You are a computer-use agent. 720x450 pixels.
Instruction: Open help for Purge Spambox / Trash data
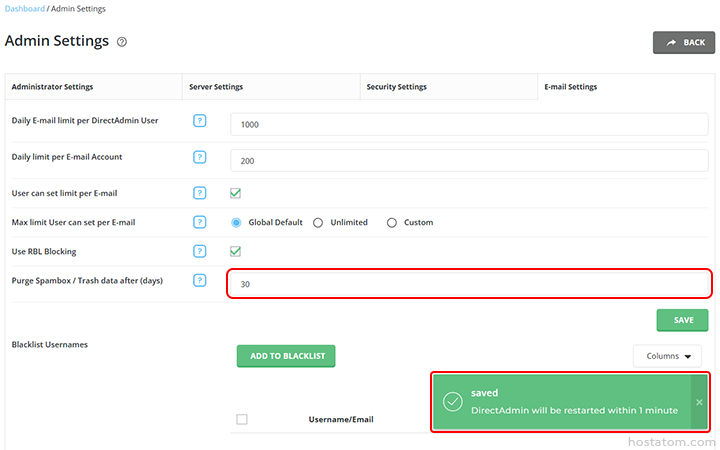coord(200,281)
